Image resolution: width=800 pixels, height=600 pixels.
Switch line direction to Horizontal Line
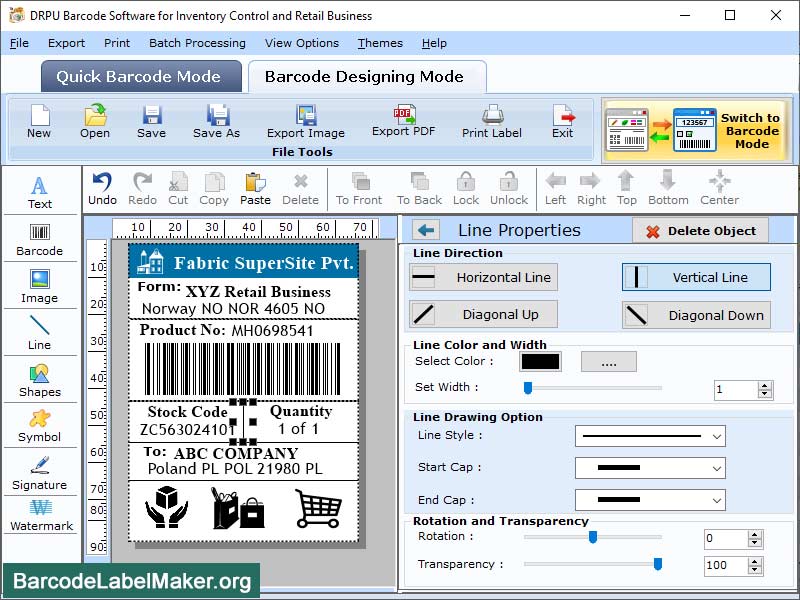(x=483, y=277)
